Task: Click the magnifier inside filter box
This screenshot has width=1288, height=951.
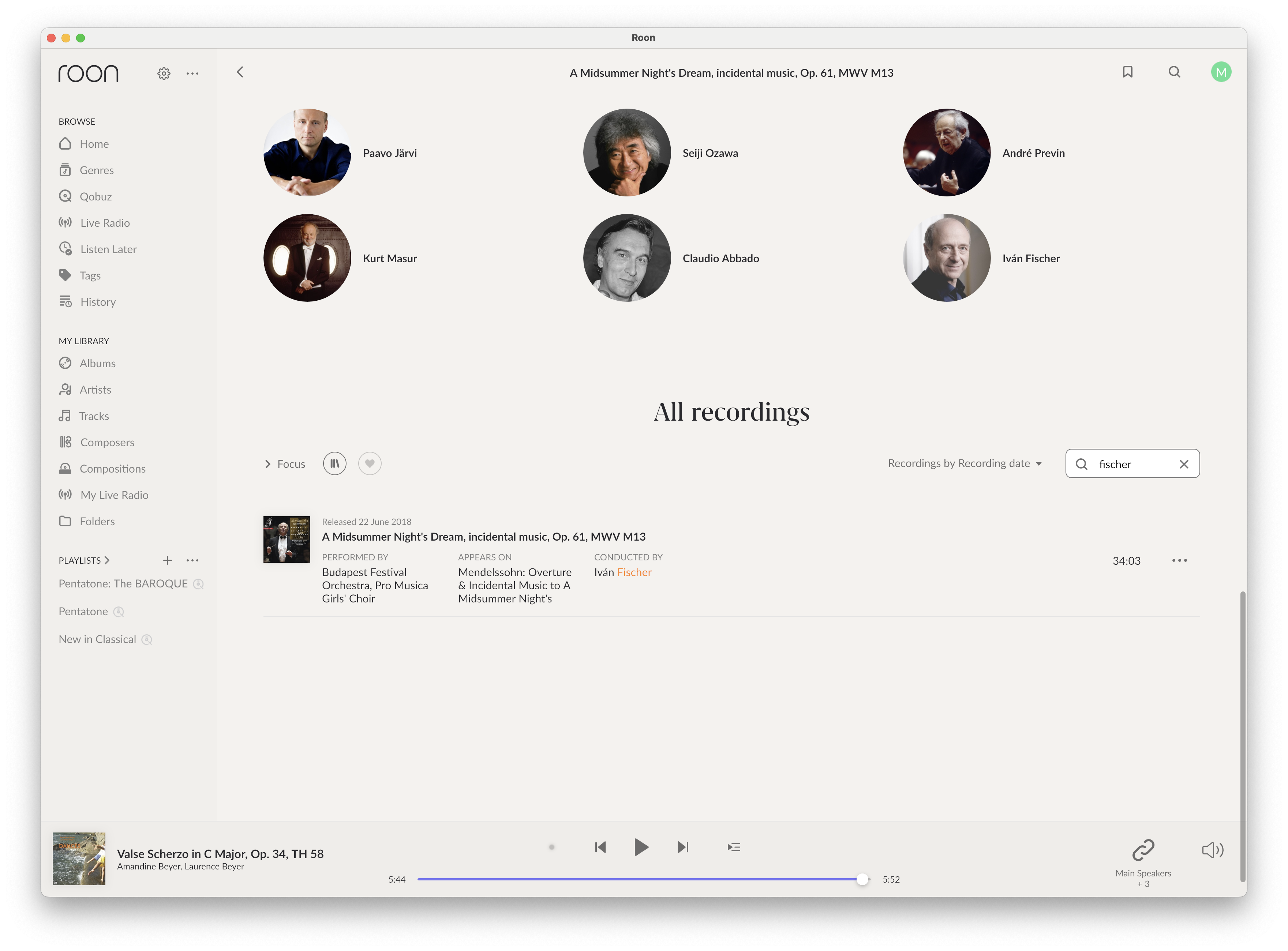Action: (1081, 464)
